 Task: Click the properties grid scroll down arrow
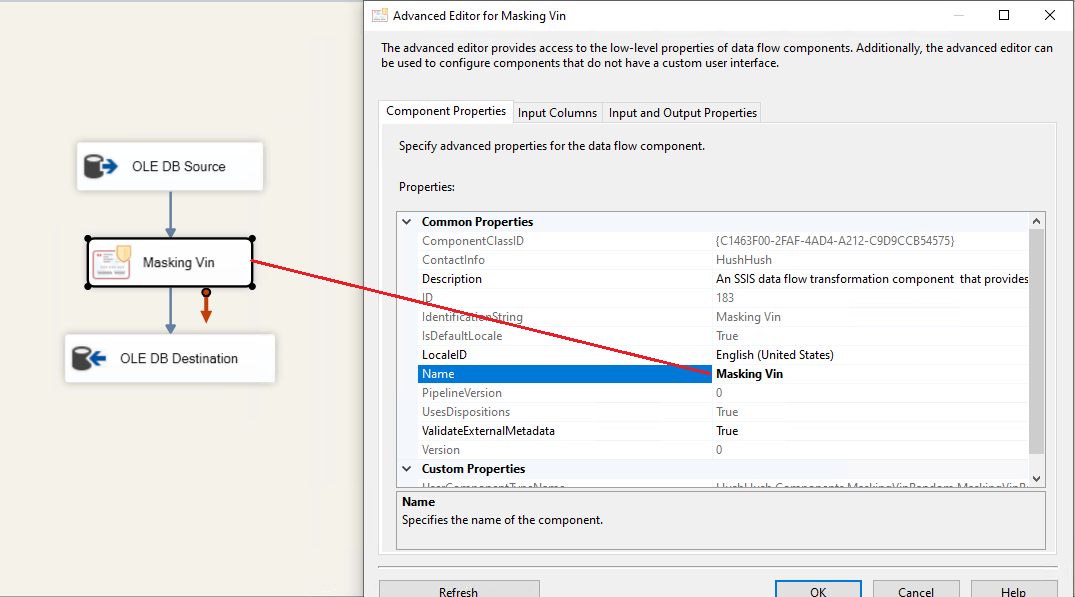[1036, 479]
